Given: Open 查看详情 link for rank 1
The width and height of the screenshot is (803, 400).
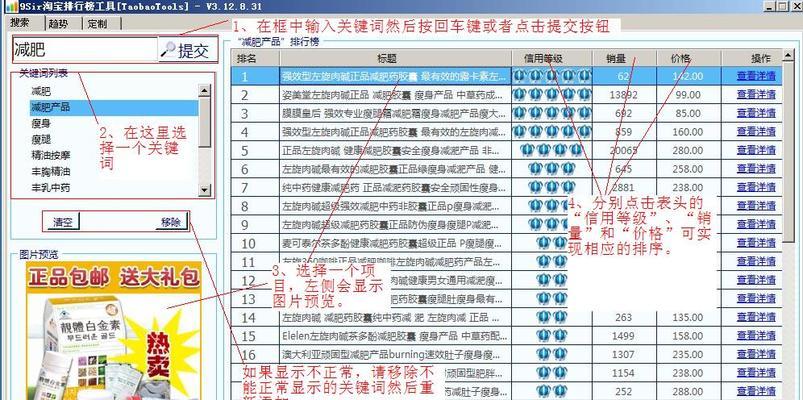Looking at the screenshot, I should click(756, 76).
